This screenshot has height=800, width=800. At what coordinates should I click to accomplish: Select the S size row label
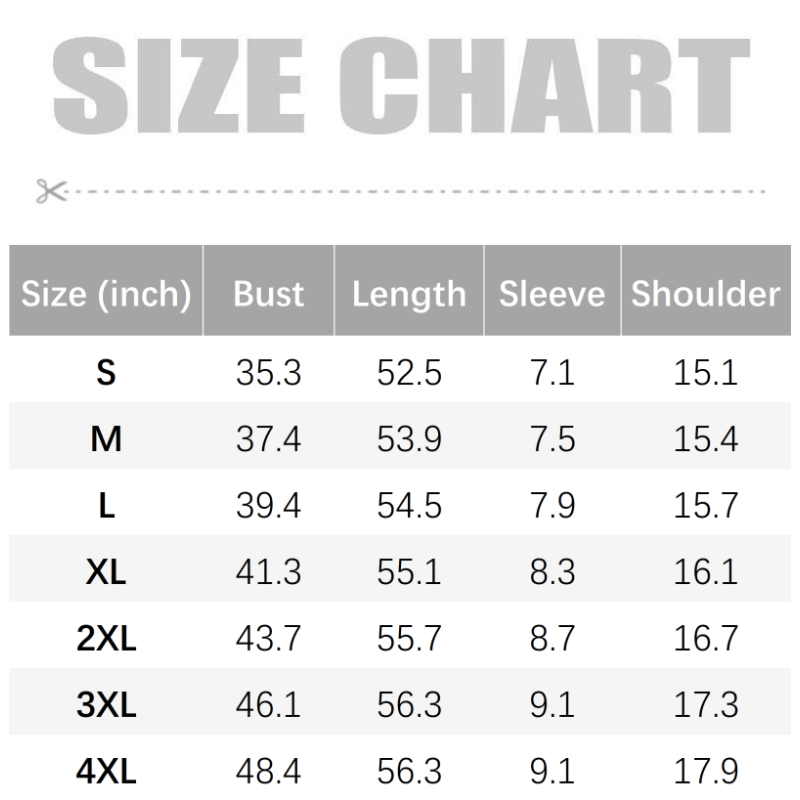click(x=106, y=373)
